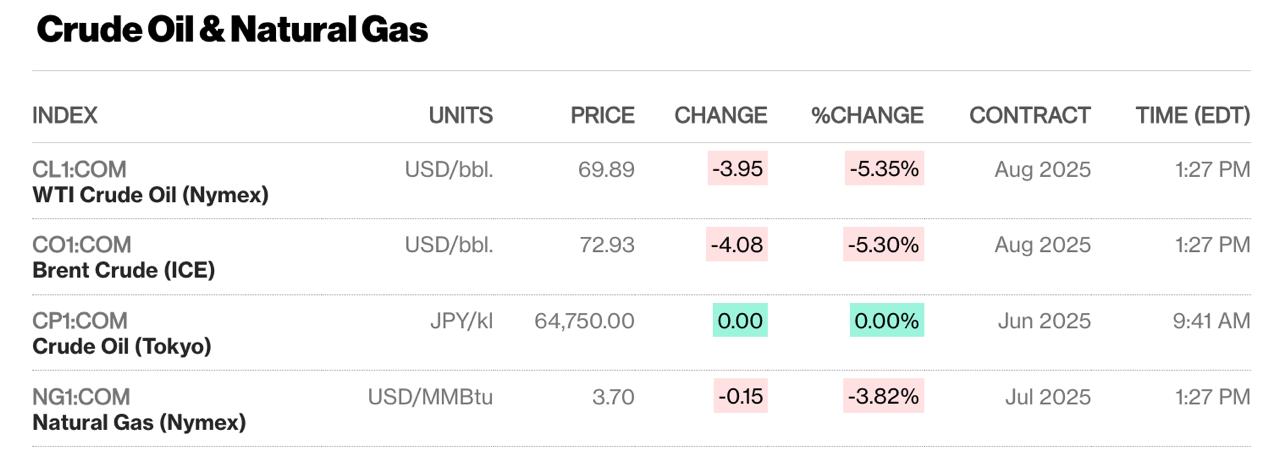Viewport: 1280px width, 457px height.
Task: Open the WTI Crude Oil (Nymex) link
Action: (x=150, y=195)
